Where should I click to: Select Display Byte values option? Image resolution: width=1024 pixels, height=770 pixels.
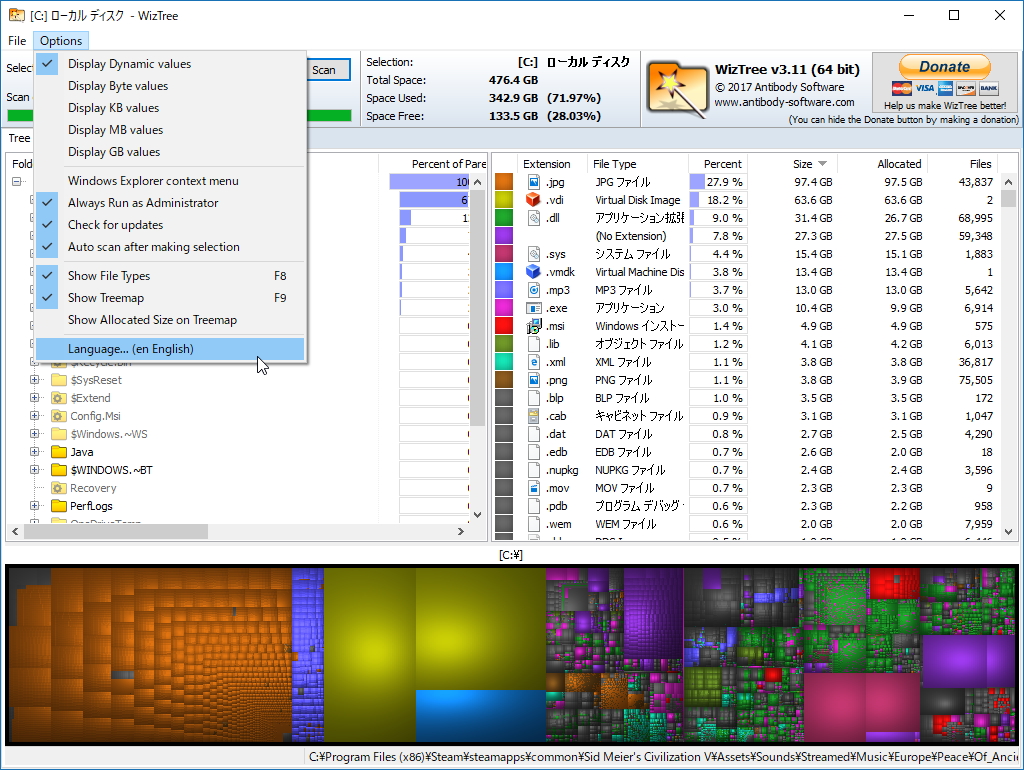pyautogui.click(x=170, y=86)
